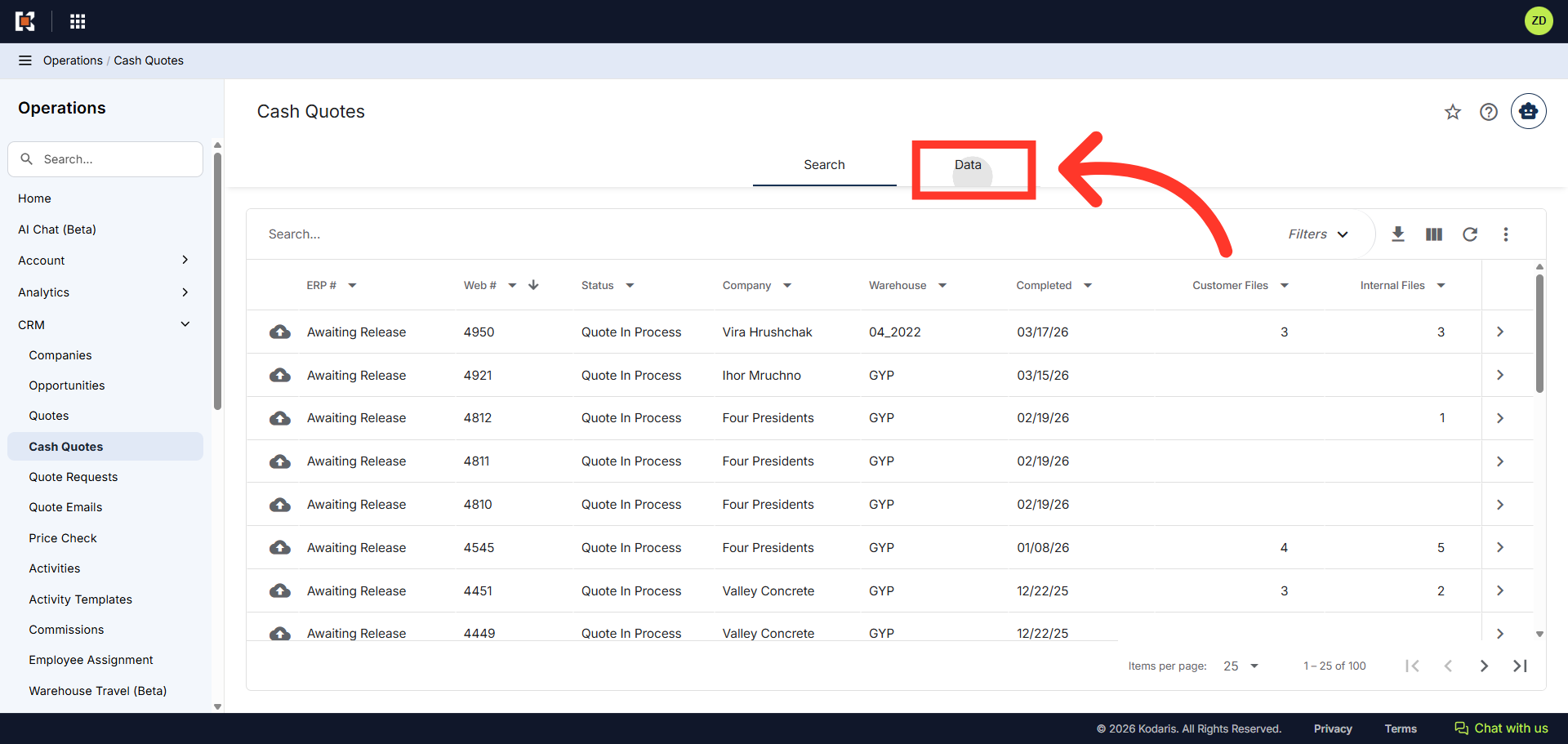Open Chat with us link
Viewport: 1568px width, 744px height.
(1501, 728)
